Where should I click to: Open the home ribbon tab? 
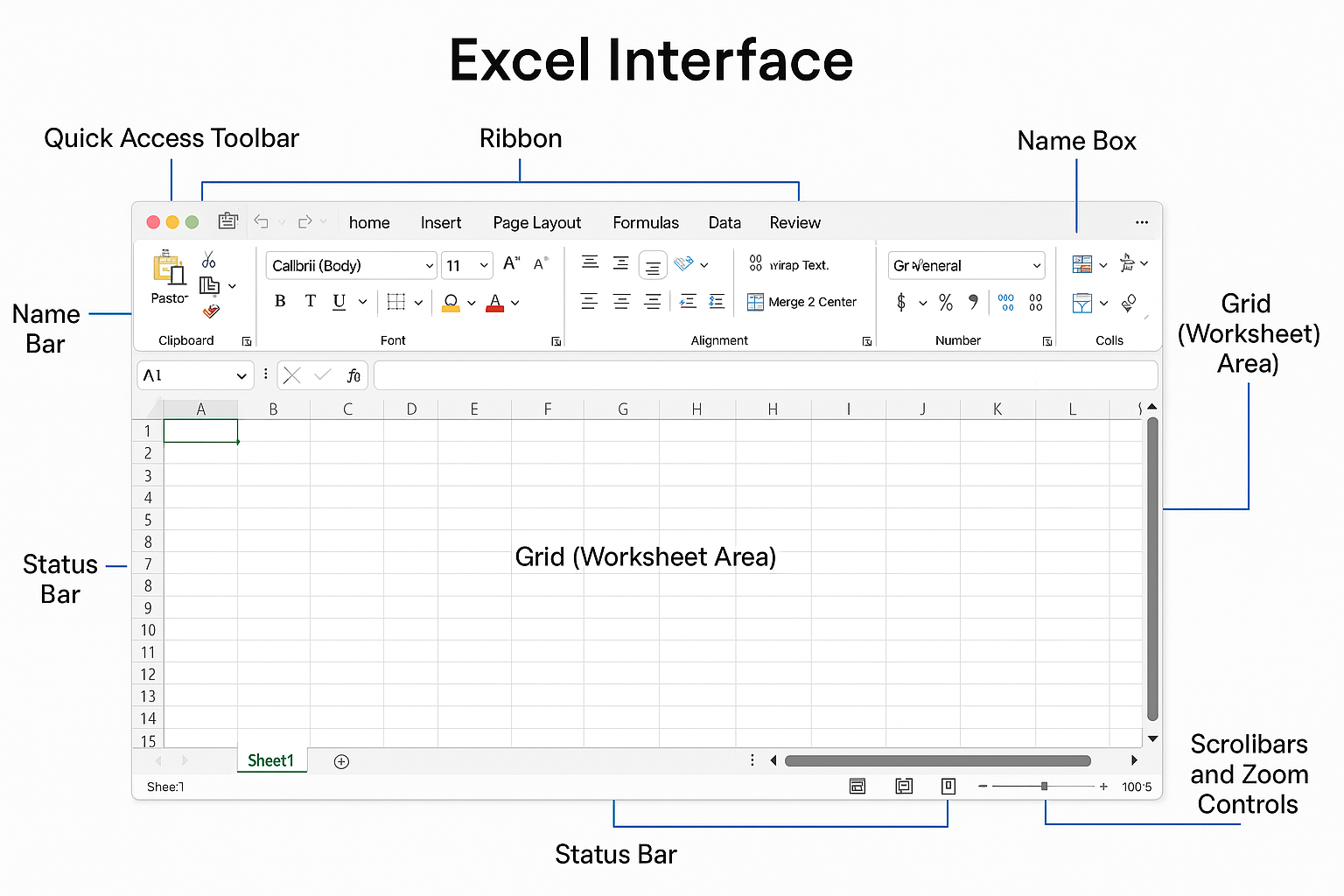(369, 222)
